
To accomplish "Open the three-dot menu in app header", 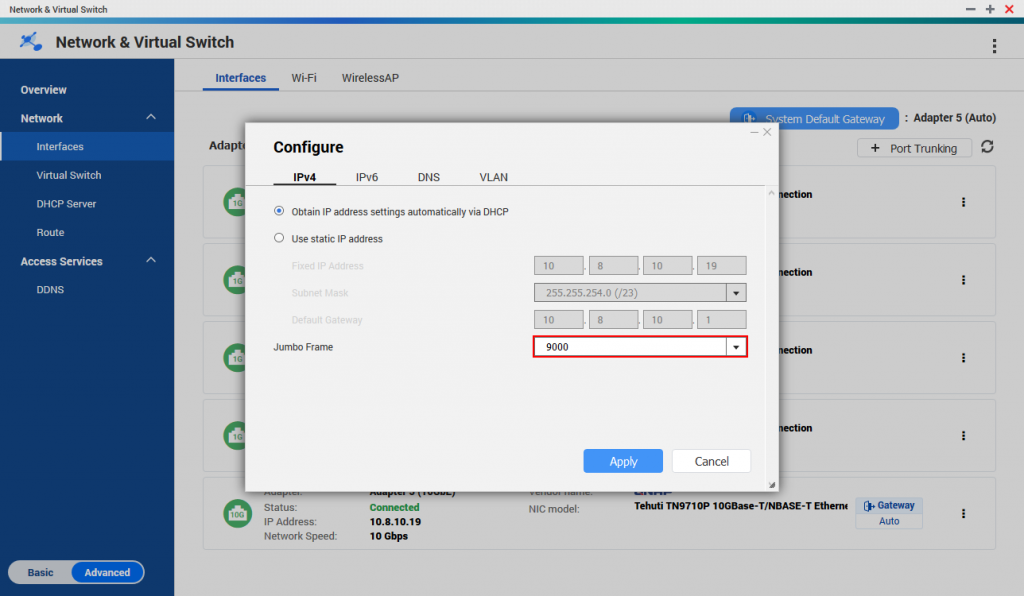I will (993, 46).
